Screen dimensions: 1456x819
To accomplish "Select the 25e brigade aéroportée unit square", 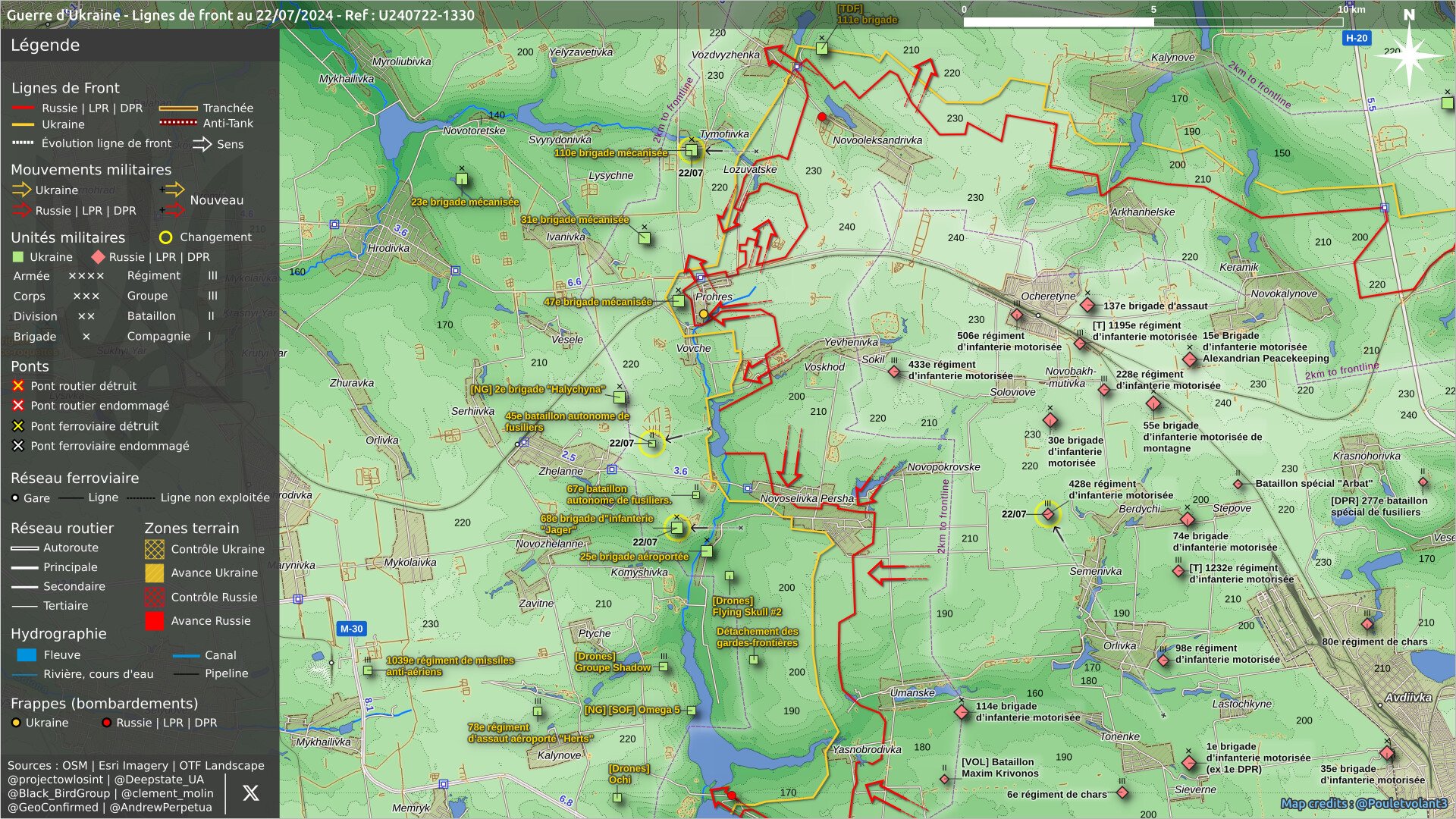I will click(707, 551).
